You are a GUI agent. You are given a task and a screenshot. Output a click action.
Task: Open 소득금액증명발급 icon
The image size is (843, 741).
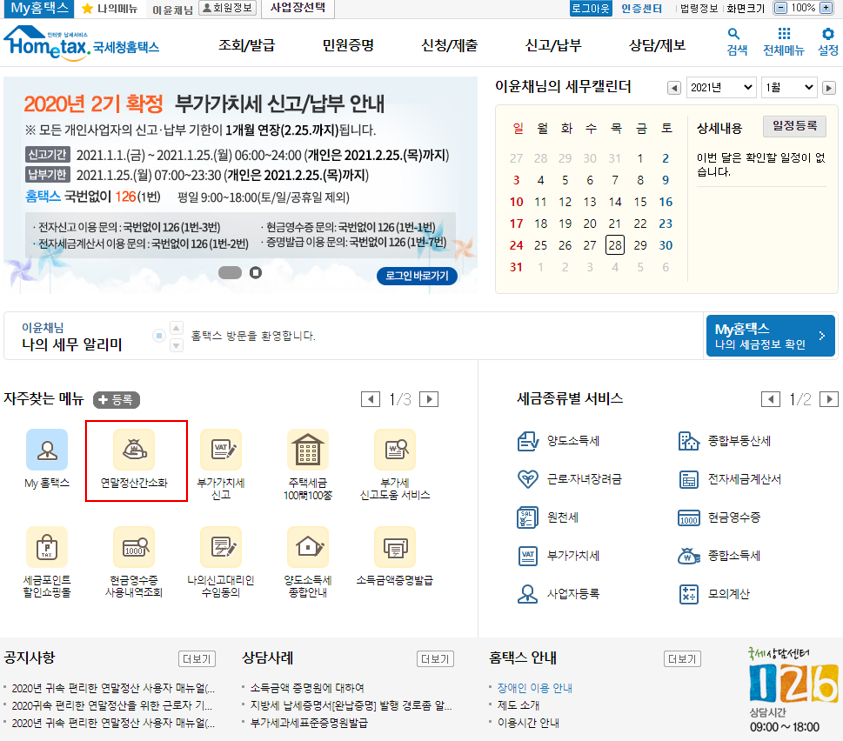click(395, 547)
